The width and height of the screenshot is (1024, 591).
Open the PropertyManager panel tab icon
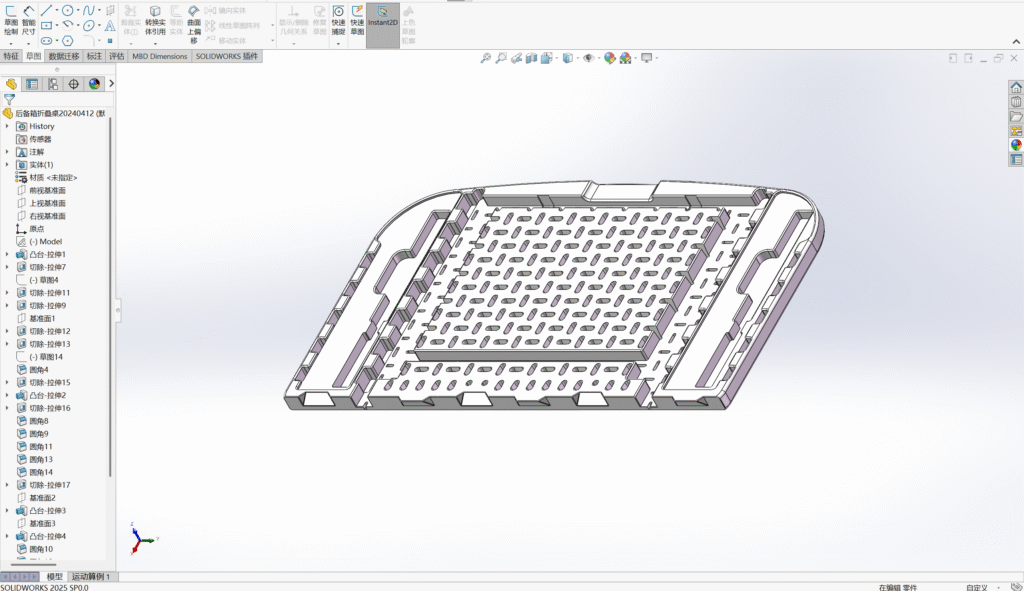32,84
